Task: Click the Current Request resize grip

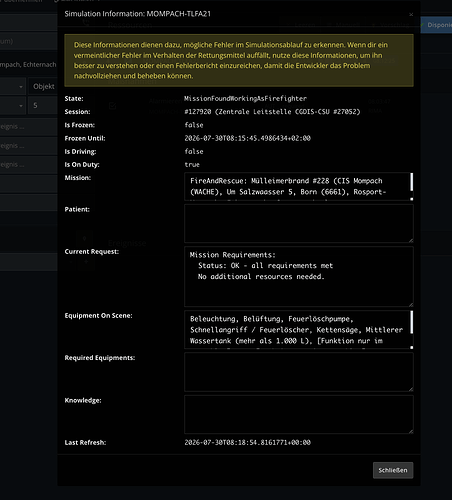Action: pos(411,304)
